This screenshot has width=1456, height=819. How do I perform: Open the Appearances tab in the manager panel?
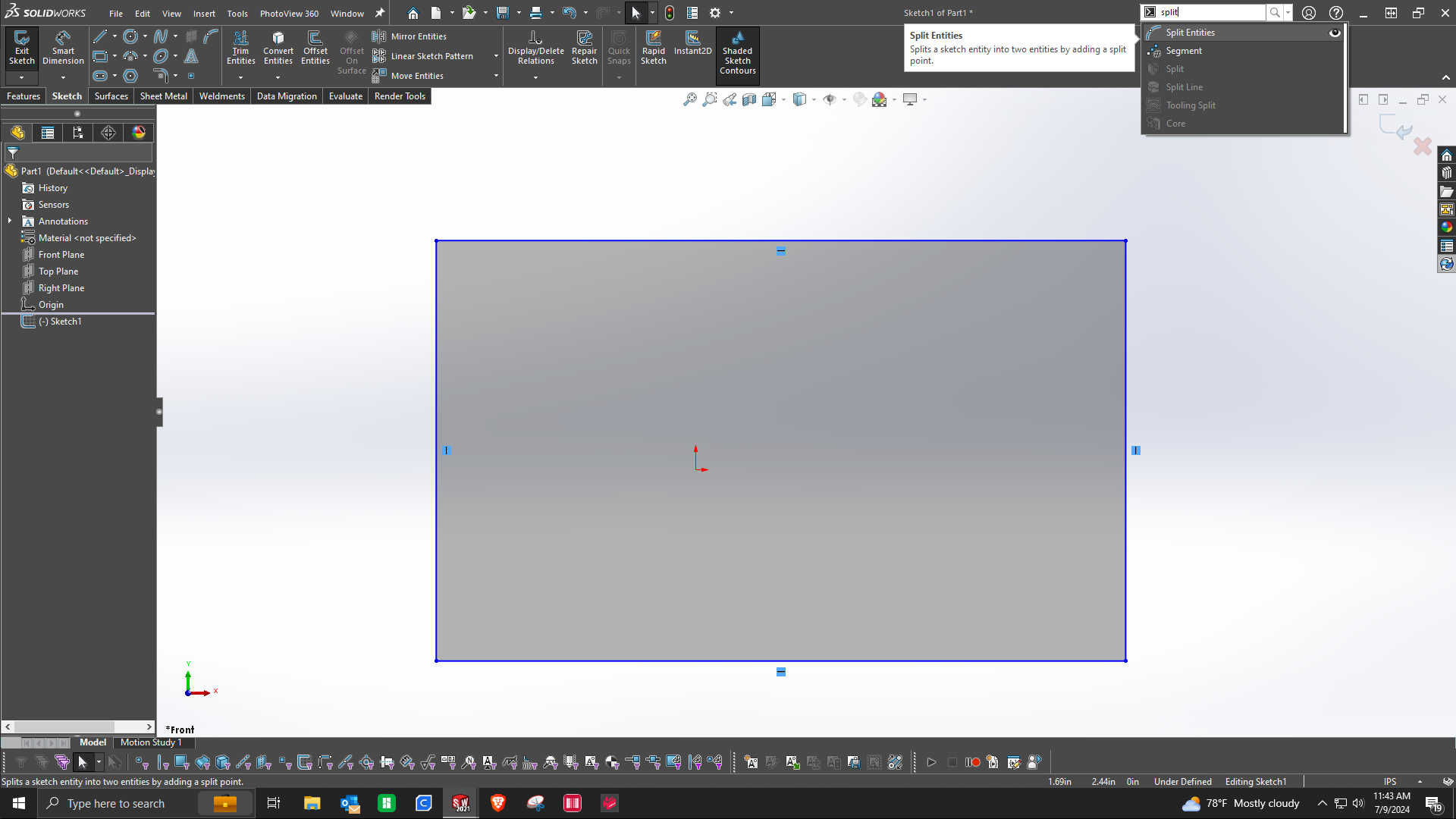(x=139, y=133)
